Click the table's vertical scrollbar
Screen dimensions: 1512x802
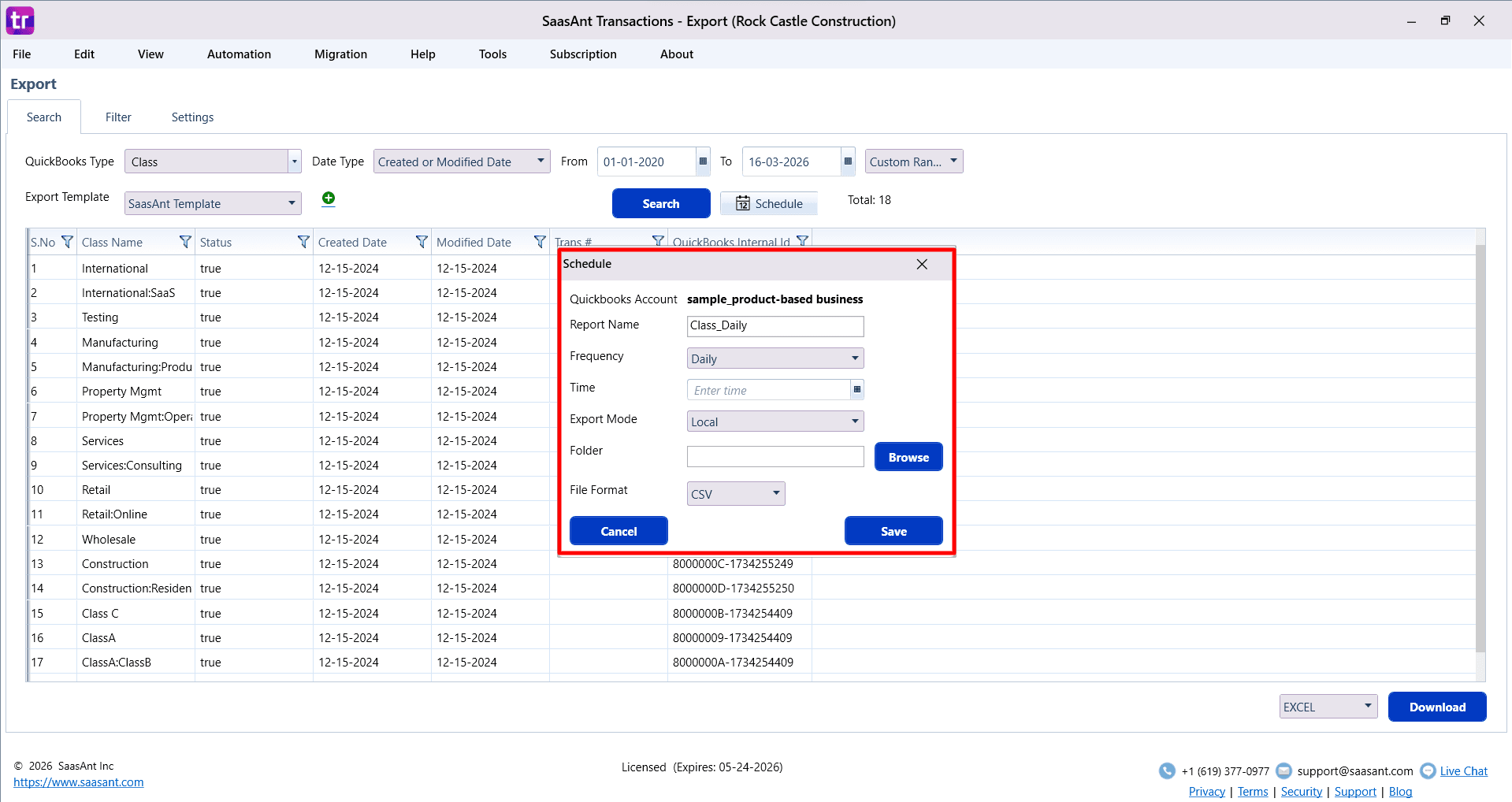[1480, 449]
